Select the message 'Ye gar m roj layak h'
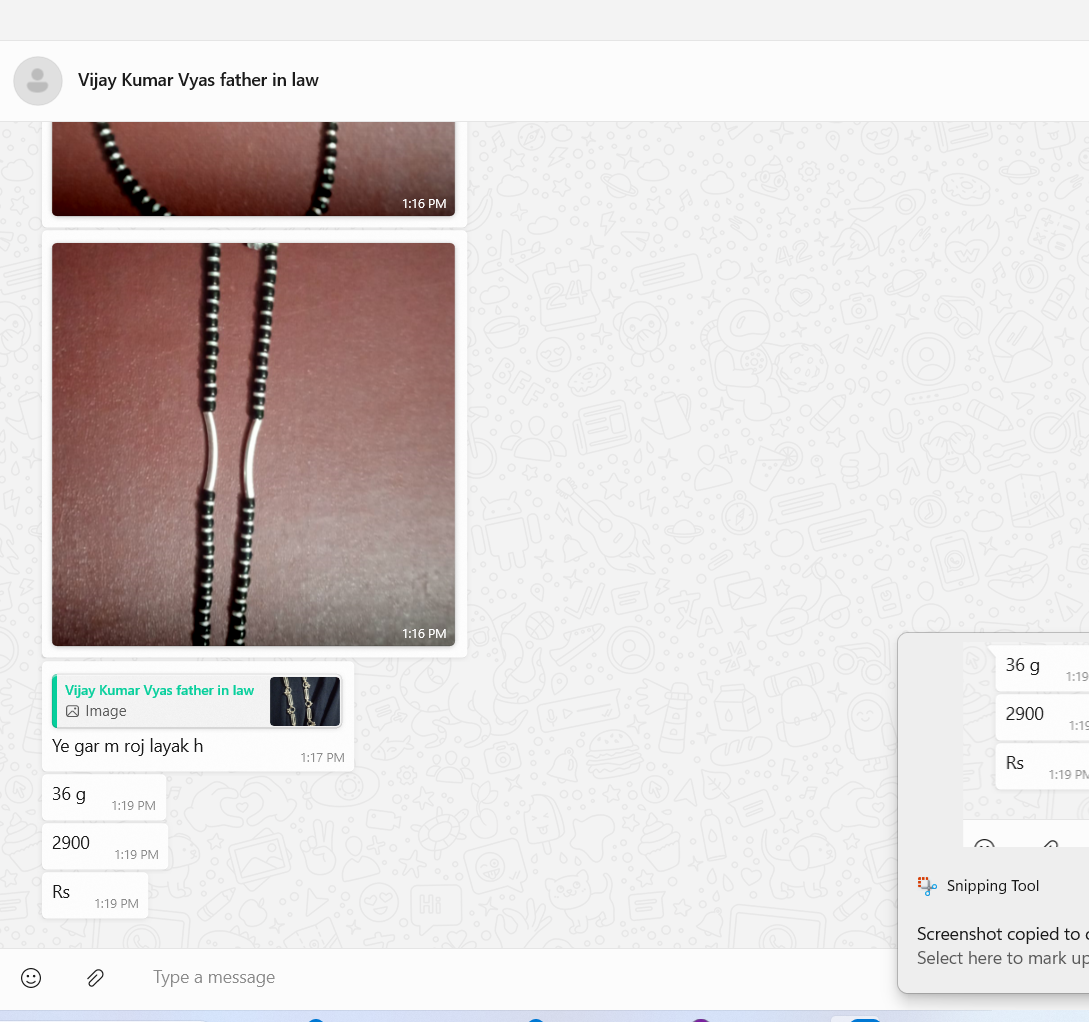 pyautogui.click(x=128, y=746)
